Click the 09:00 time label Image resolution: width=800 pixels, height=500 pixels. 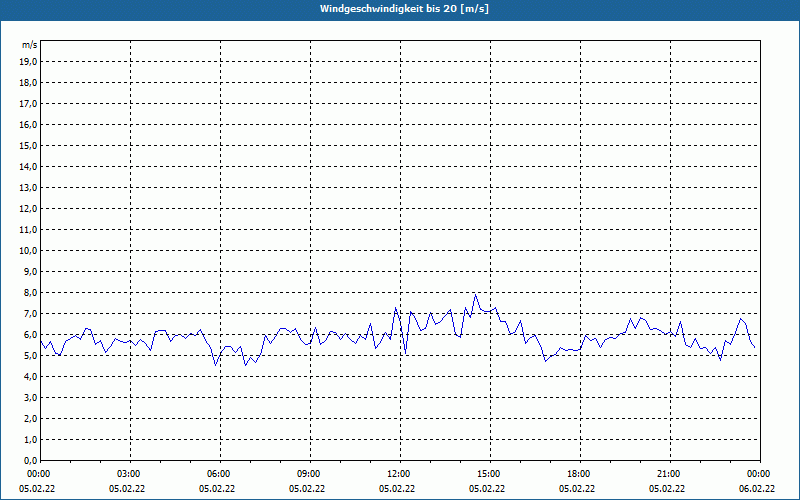point(309,474)
